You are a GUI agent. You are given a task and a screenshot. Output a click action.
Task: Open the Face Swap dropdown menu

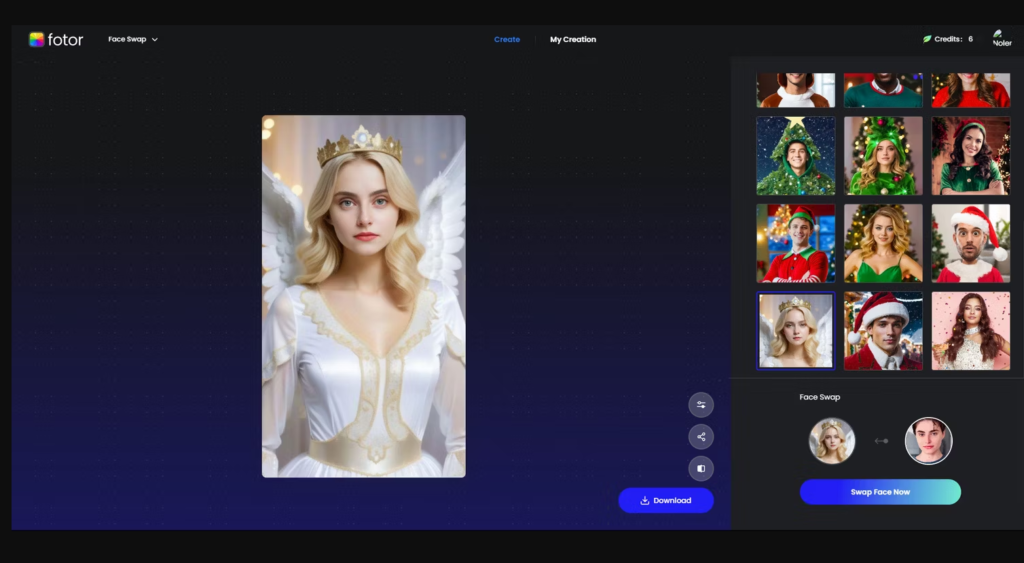(133, 39)
